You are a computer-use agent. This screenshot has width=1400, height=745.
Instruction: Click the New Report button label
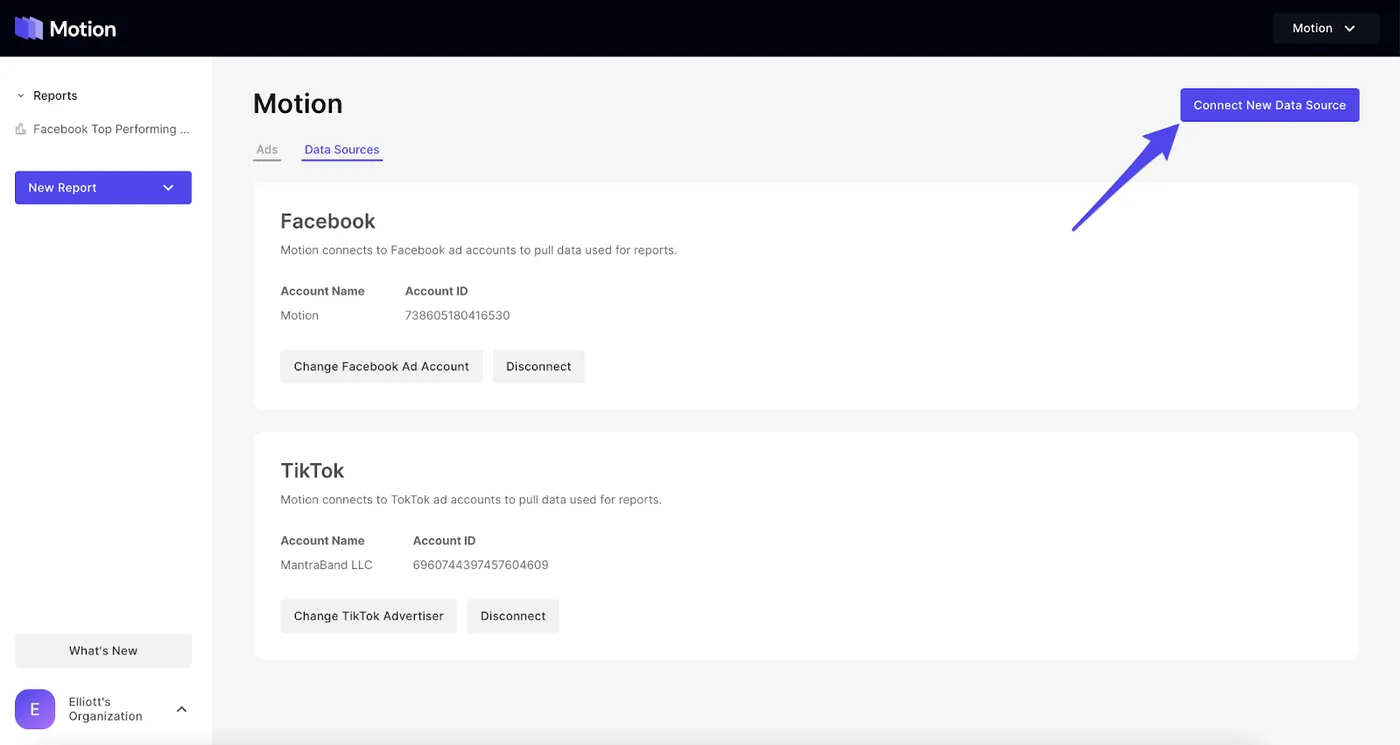[x=62, y=188]
